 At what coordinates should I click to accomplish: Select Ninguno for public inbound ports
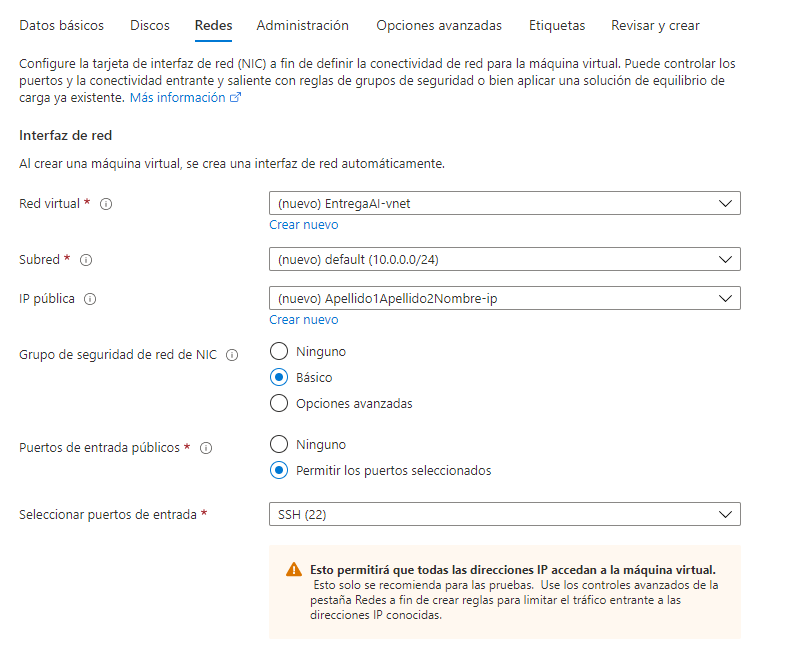(x=280, y=444)
